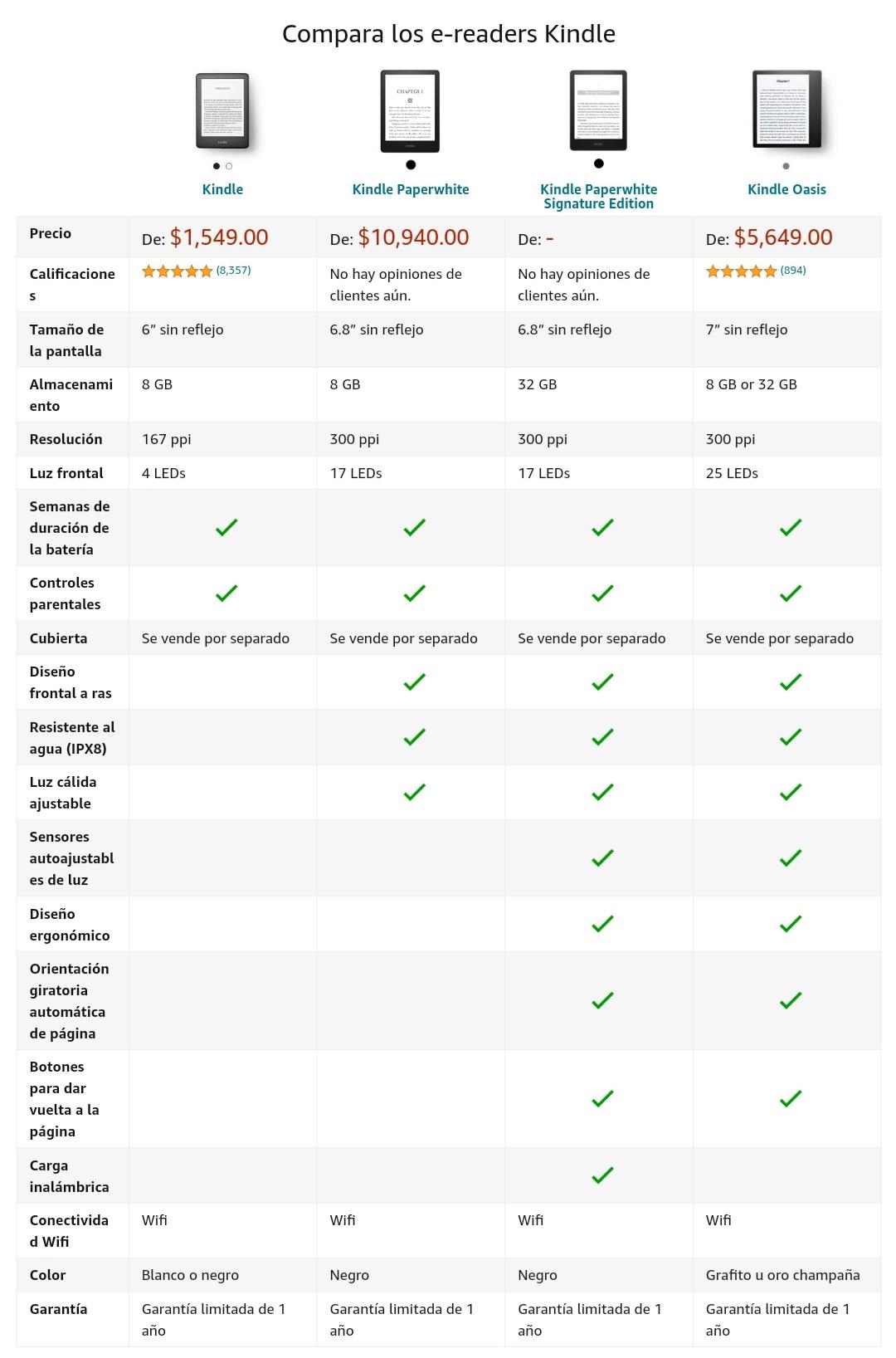Viewport: 896px width, 1358px height.
Task: Open the 8,357 Kindle reviews
Action: (233, 271)
